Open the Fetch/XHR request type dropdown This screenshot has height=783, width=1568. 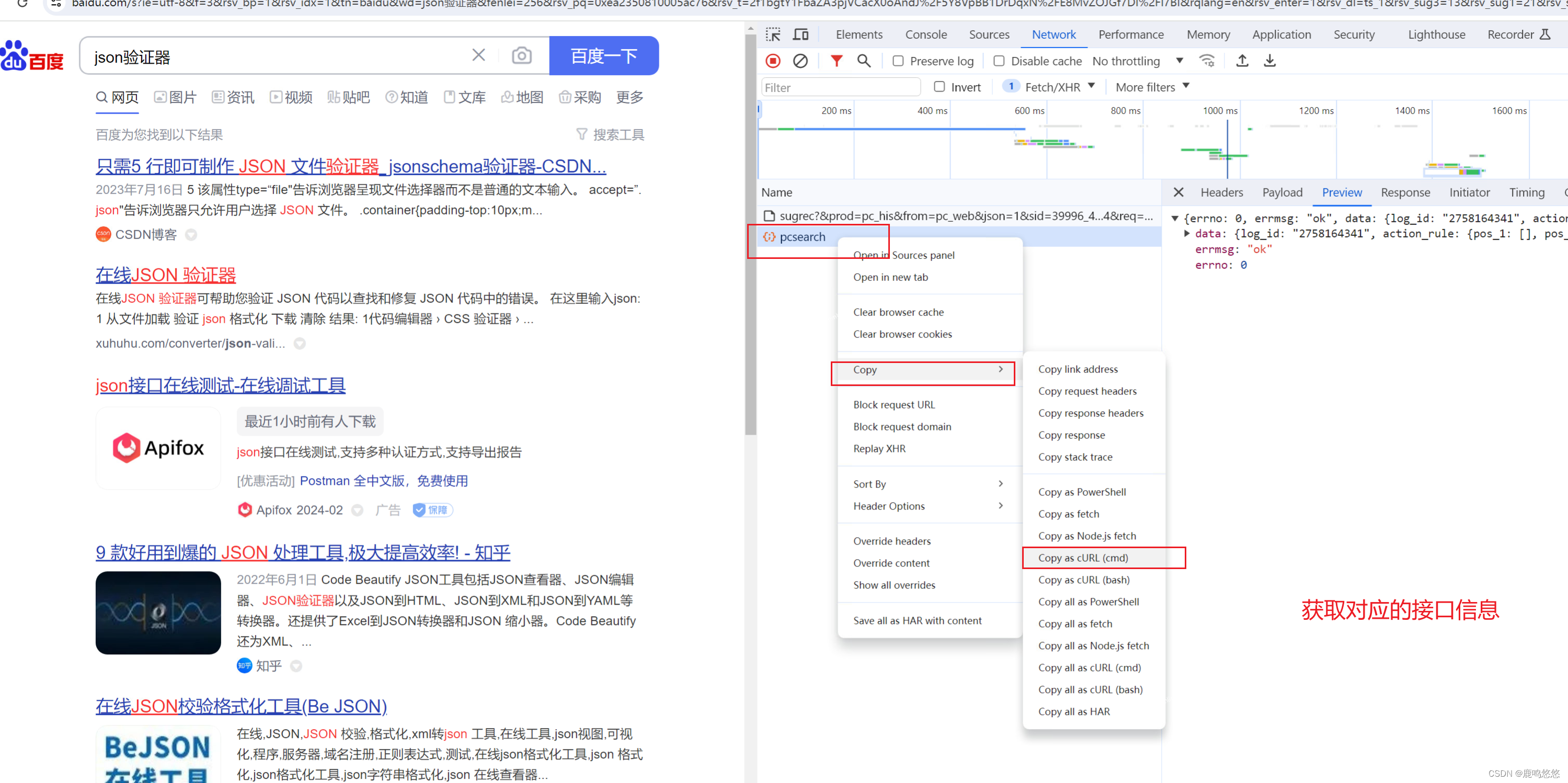pos(1049,87)
